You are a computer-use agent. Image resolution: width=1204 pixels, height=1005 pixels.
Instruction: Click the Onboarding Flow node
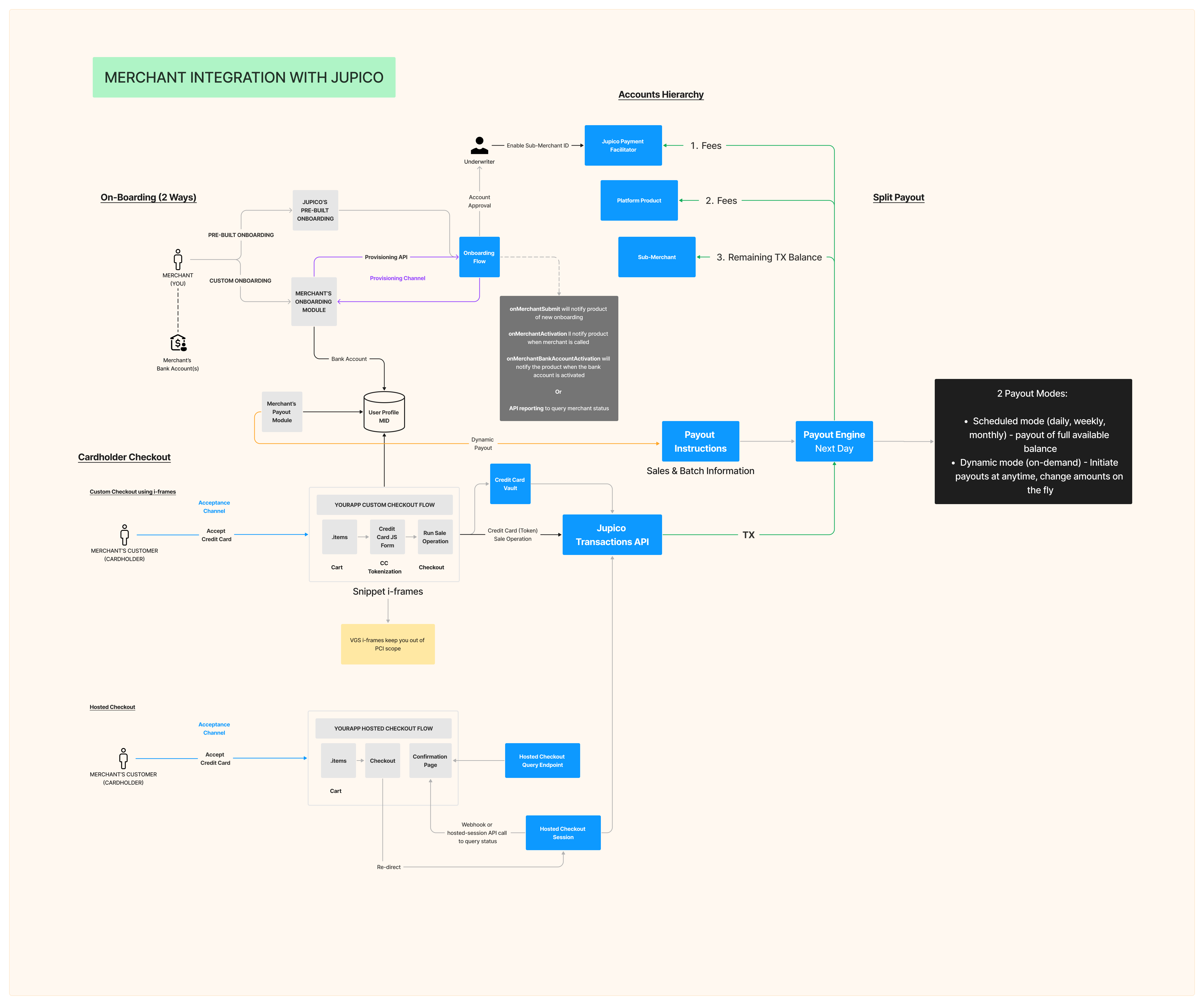[479, 257]
